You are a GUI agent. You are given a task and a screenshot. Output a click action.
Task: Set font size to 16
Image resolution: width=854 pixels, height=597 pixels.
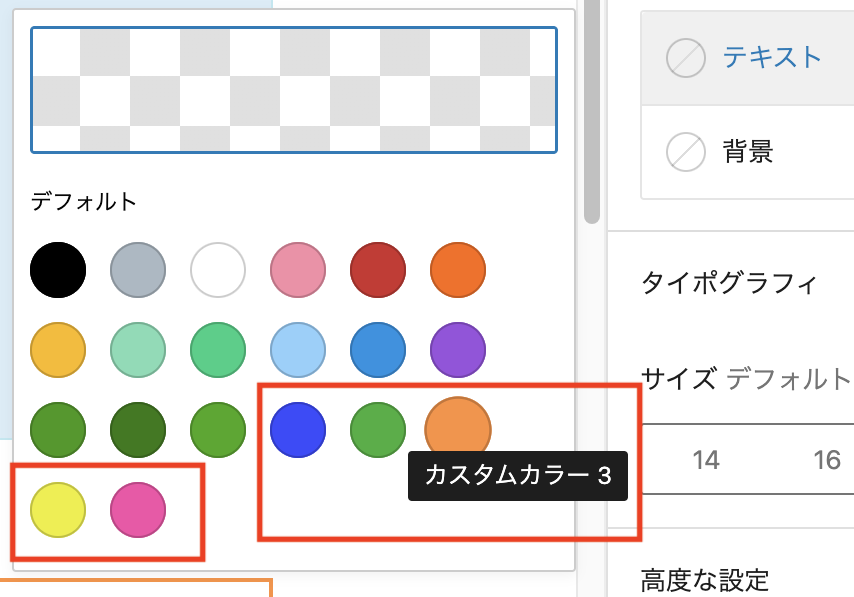(x=826, y=459)
